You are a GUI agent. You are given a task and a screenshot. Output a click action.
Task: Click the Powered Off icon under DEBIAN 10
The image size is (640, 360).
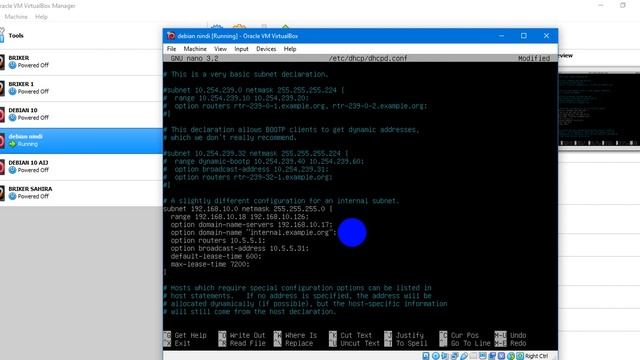pyautogui.click(x=13, y=118)
